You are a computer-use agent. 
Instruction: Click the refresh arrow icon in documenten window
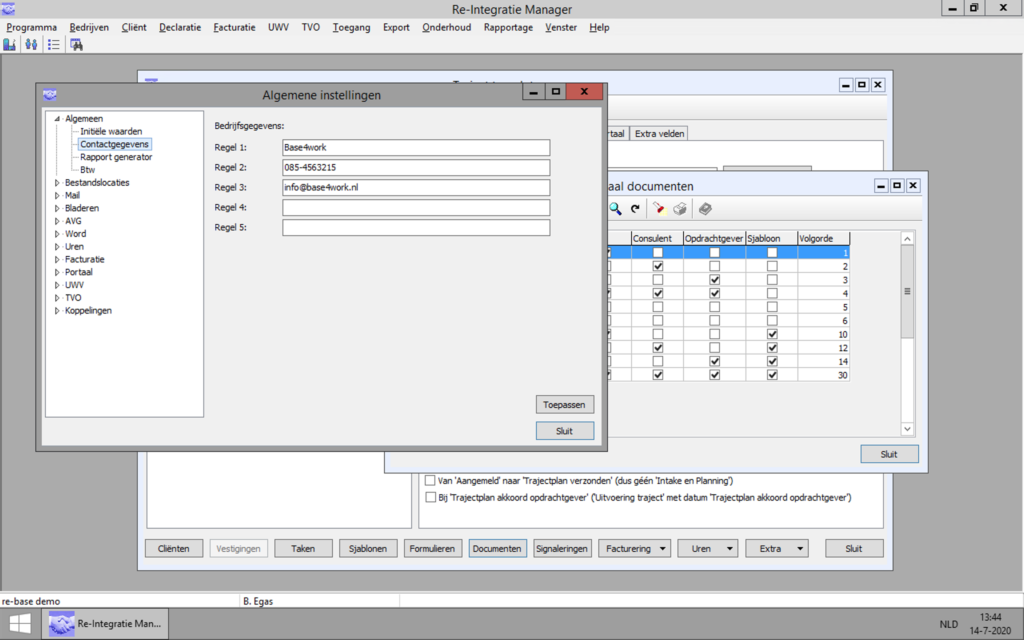(635, 209)
